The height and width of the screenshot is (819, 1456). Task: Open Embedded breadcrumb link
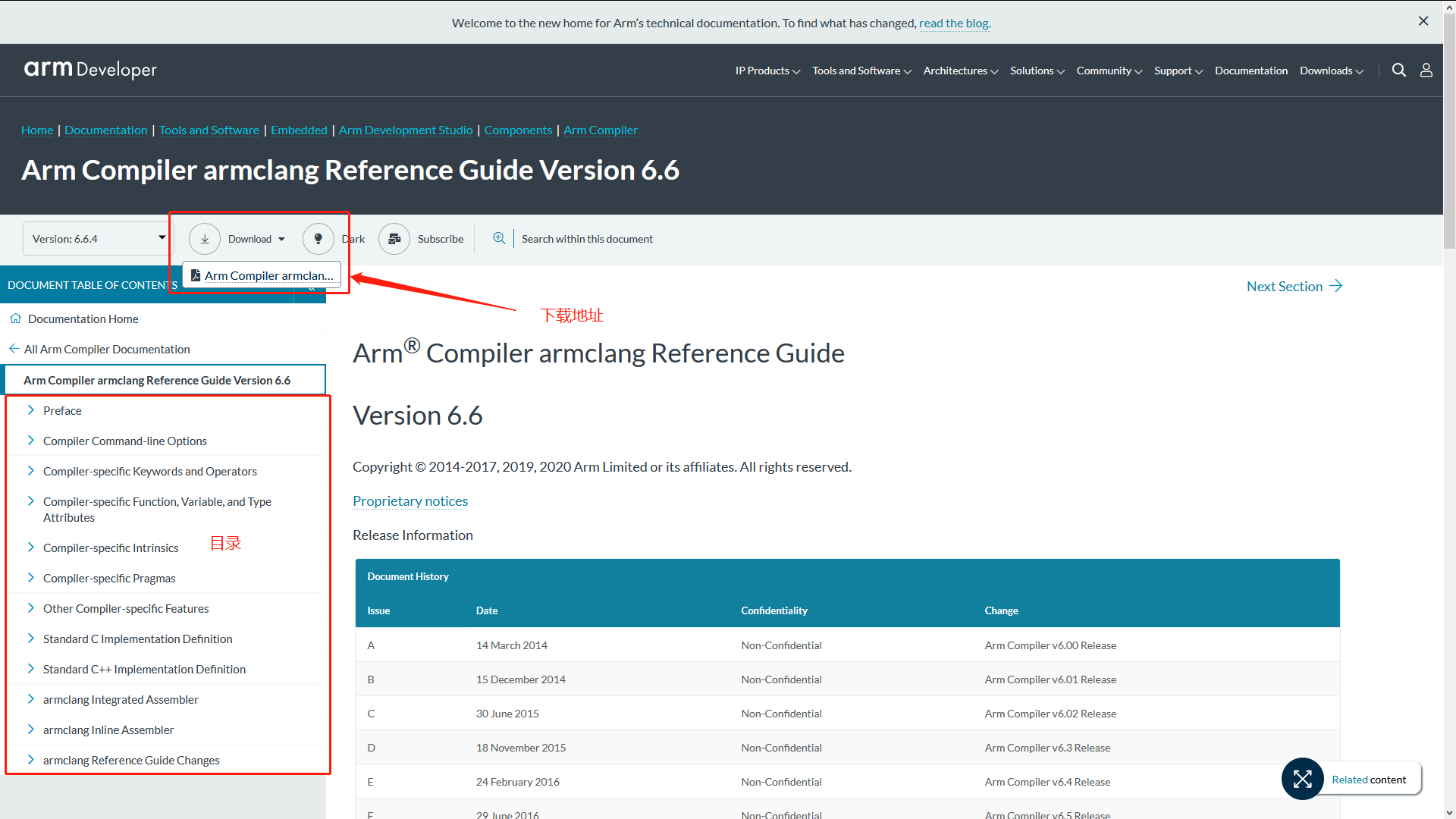tap(299, 130)
